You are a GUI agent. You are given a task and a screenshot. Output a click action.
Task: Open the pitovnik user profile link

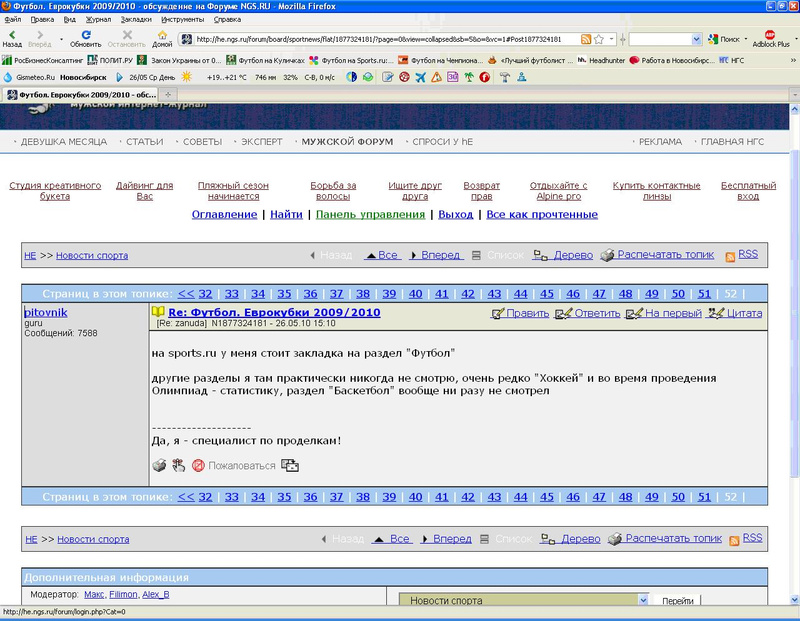tap(46, 312)
